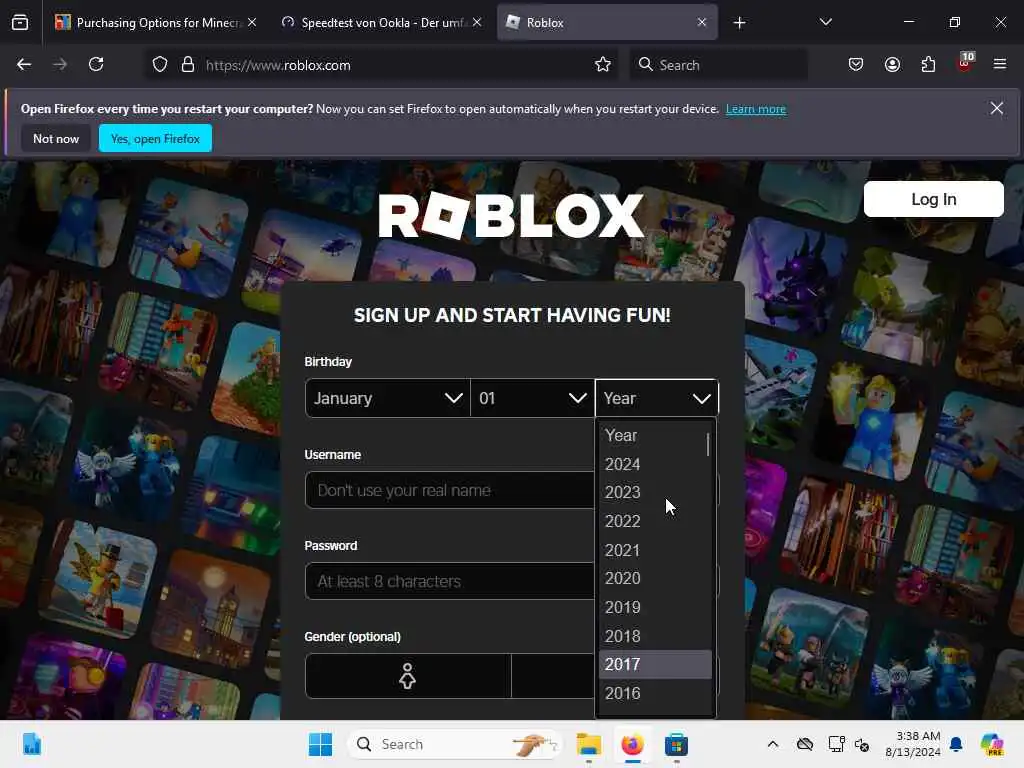Select the Roblox tab
Screen dimensions: 1024x768
(x=607, y=23)
